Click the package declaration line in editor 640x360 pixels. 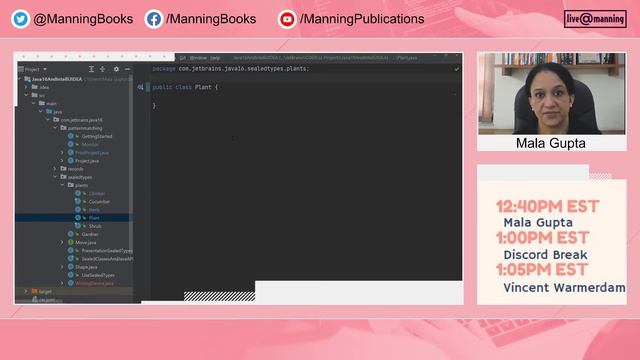click(x=231, y=69)
